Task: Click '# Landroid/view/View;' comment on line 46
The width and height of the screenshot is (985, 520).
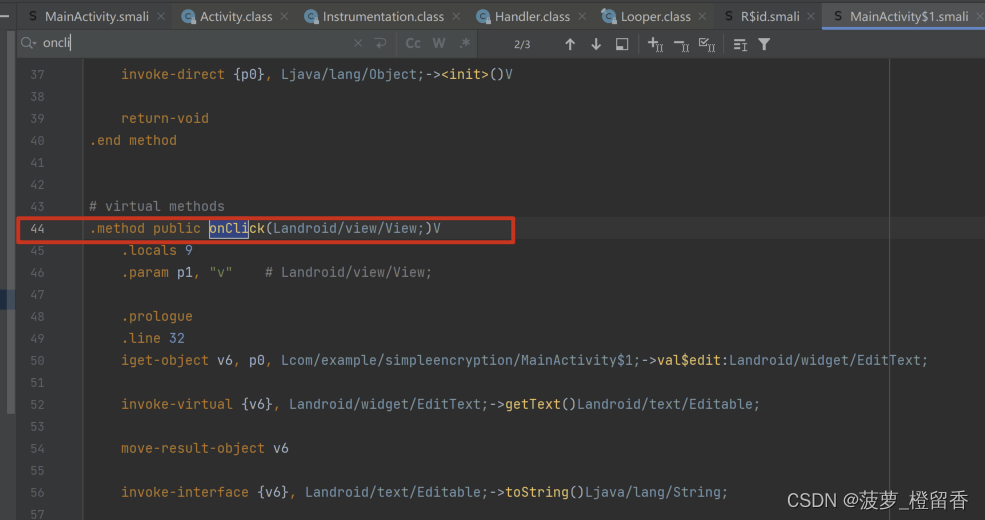Action: click(348, 272)
